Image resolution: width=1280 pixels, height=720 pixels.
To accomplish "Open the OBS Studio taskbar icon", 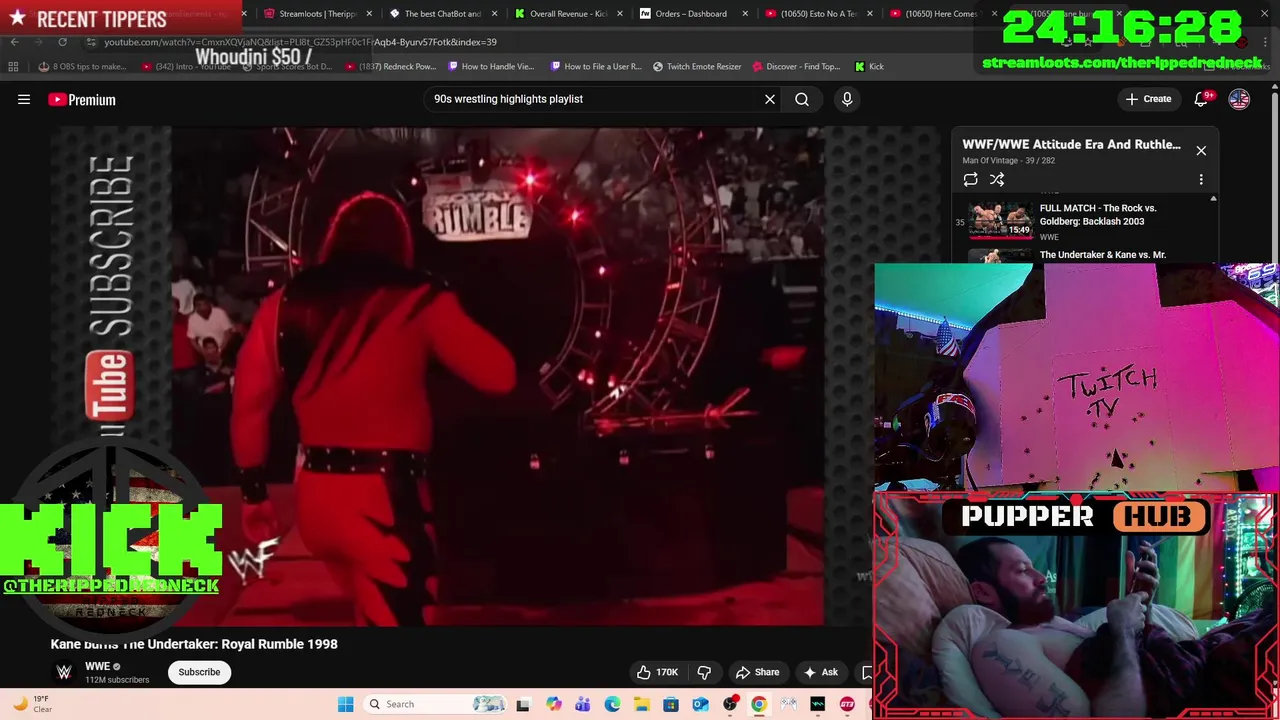I will click(x=730, y=704).
